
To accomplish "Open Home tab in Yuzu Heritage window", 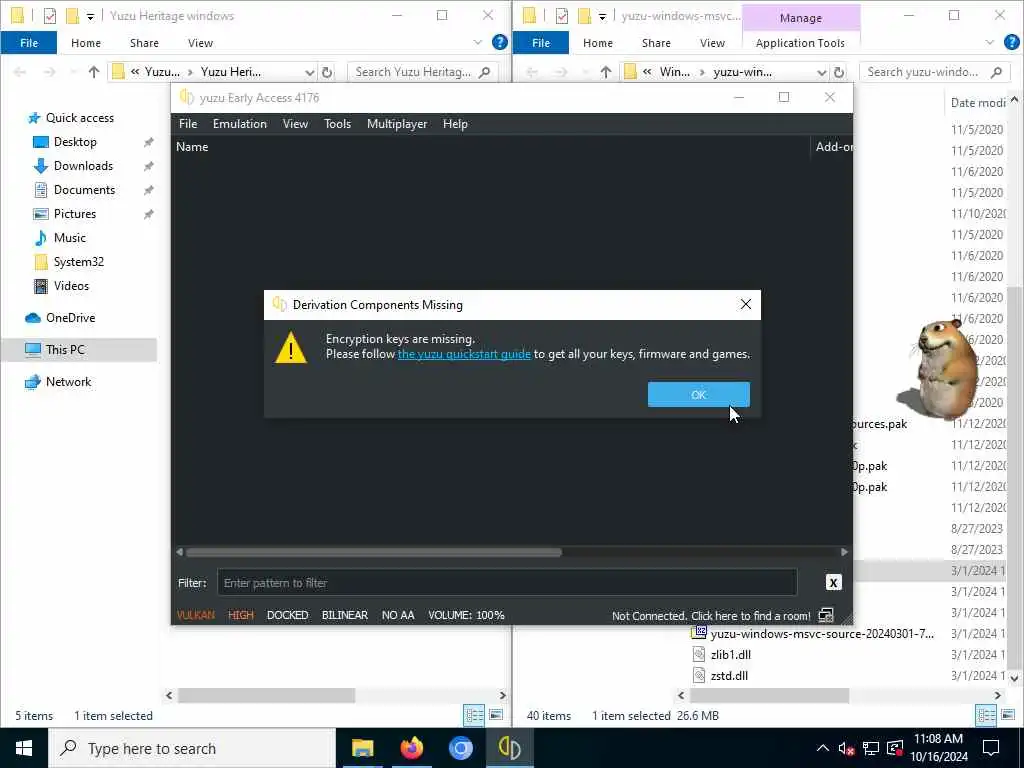I will coord(86,43).
